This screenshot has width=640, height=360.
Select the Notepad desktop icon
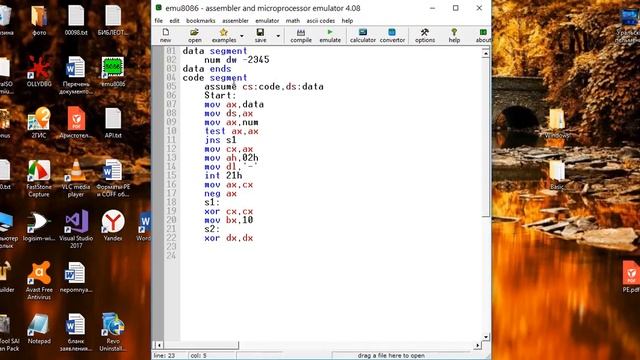pos(39,329)
